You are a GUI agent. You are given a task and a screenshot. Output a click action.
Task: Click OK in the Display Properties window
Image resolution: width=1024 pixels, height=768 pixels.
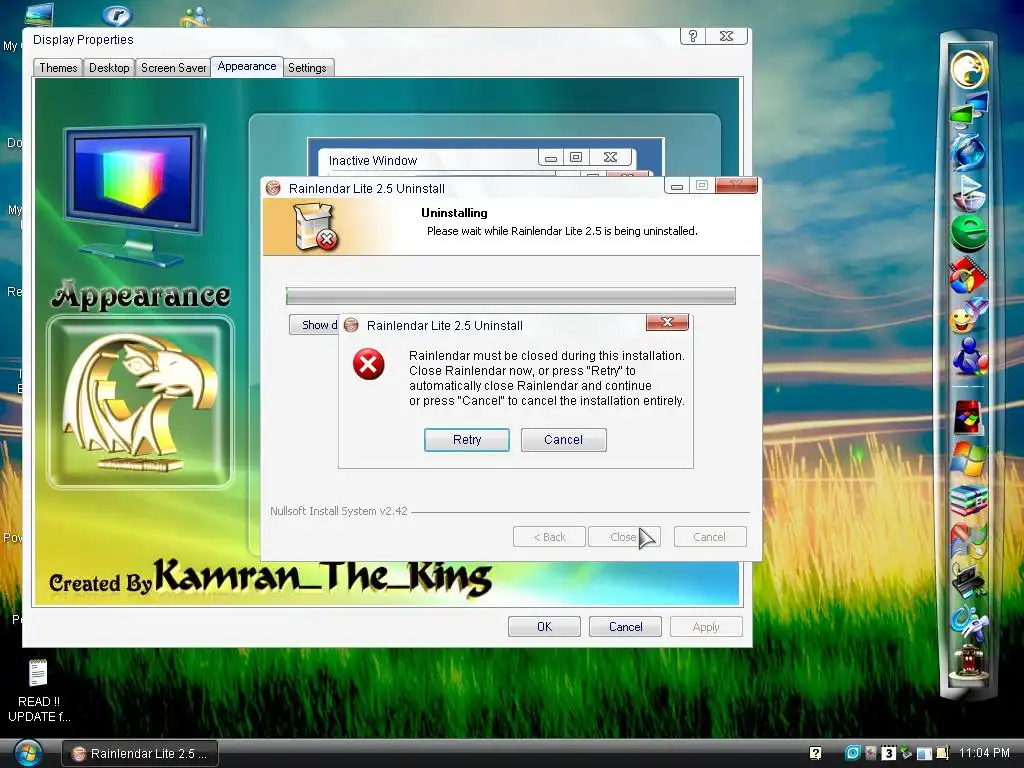[x=544, y=626]
